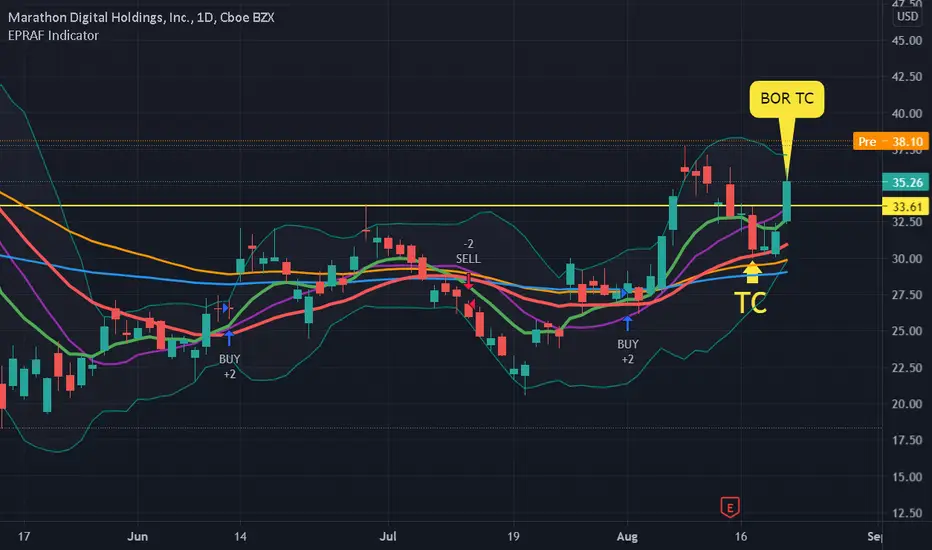This screenshot has height=550, width=932.
Task: Click the 12.50 price scale value
Action: pos(907,513)
